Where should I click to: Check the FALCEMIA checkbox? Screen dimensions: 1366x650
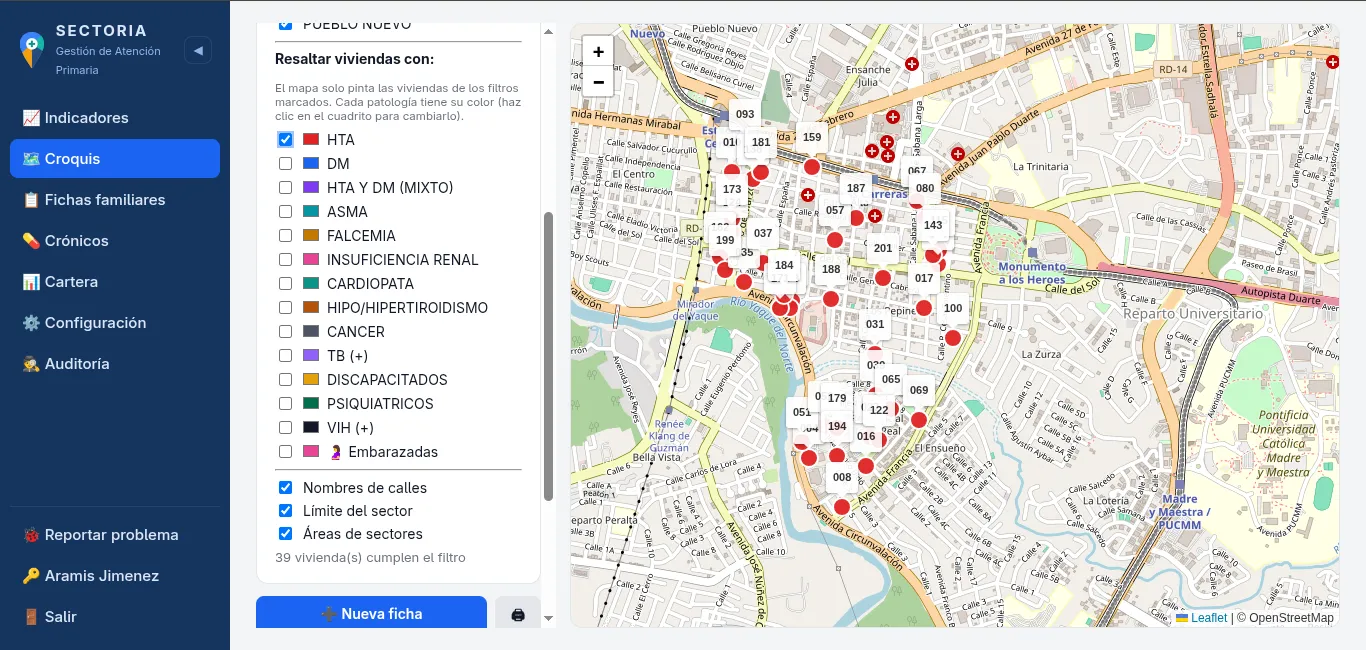pos(285,236)
